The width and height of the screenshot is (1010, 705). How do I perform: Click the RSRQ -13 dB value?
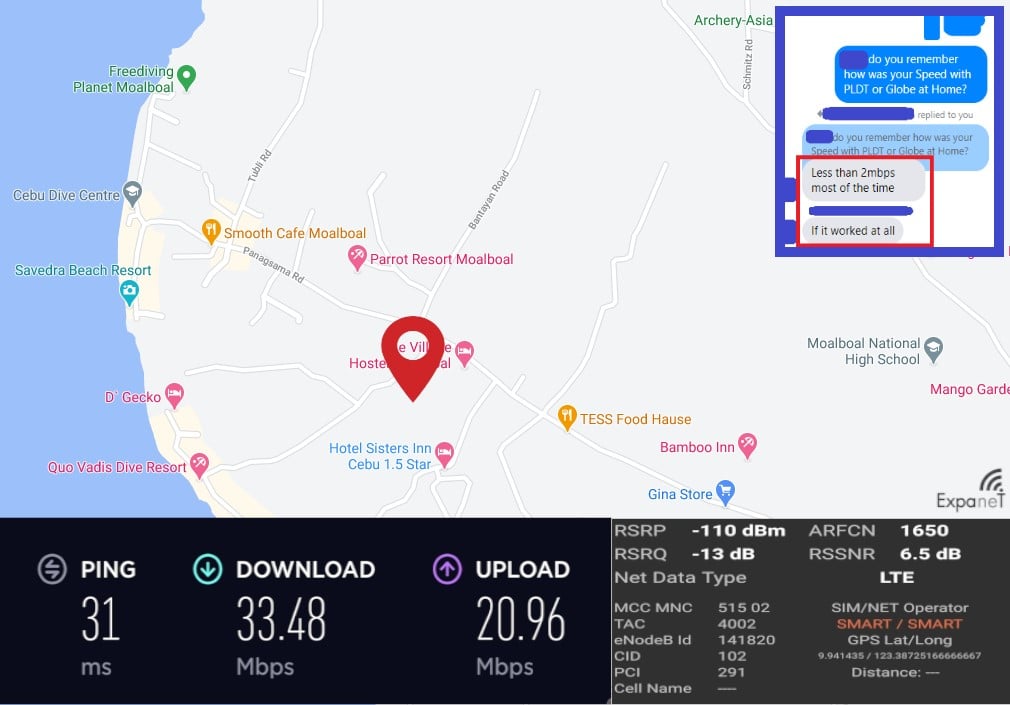[x=723, y=554]
